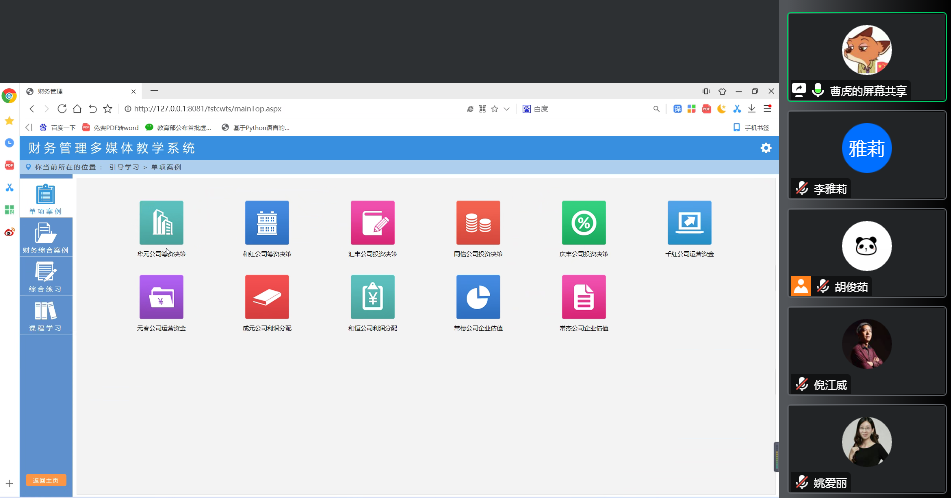Open the pink notebook-and-pencil icon case
This screenshot has width=951, height=498.
[x=373, y=223]
